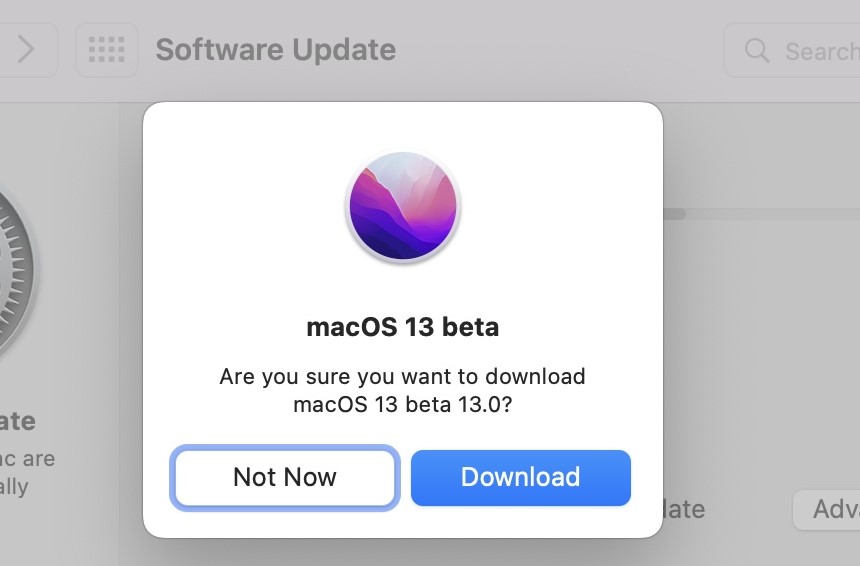Click the forward navigation chevron

point(27,50)
